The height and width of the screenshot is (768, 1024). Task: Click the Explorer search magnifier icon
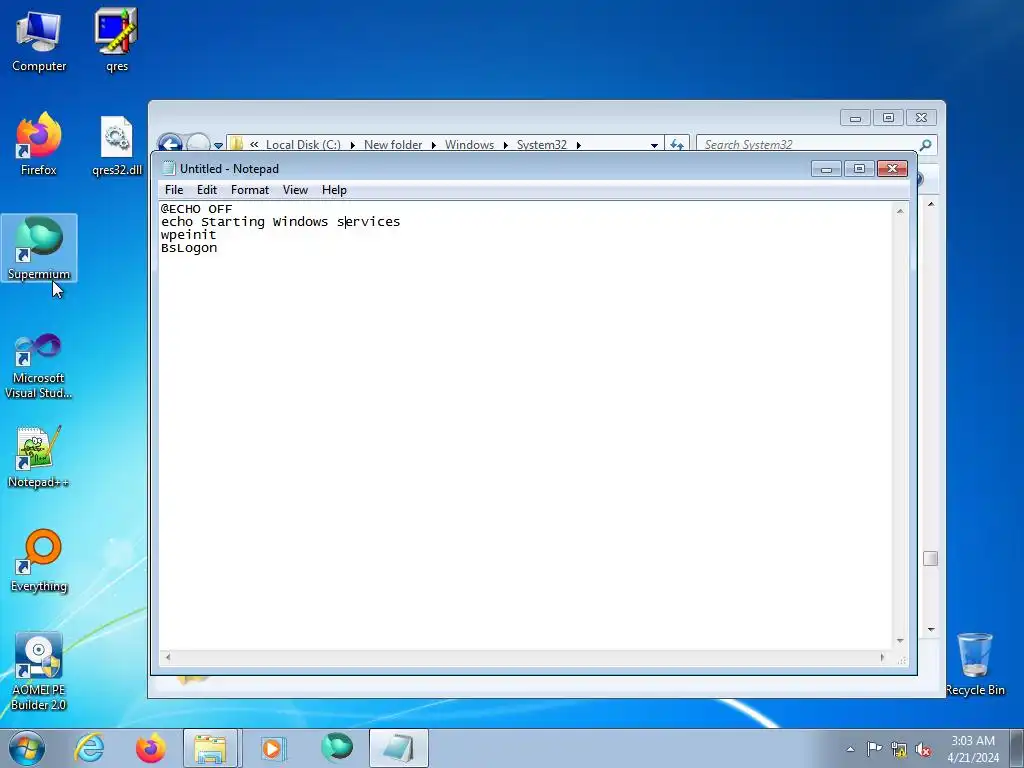[x=925, y=144]
